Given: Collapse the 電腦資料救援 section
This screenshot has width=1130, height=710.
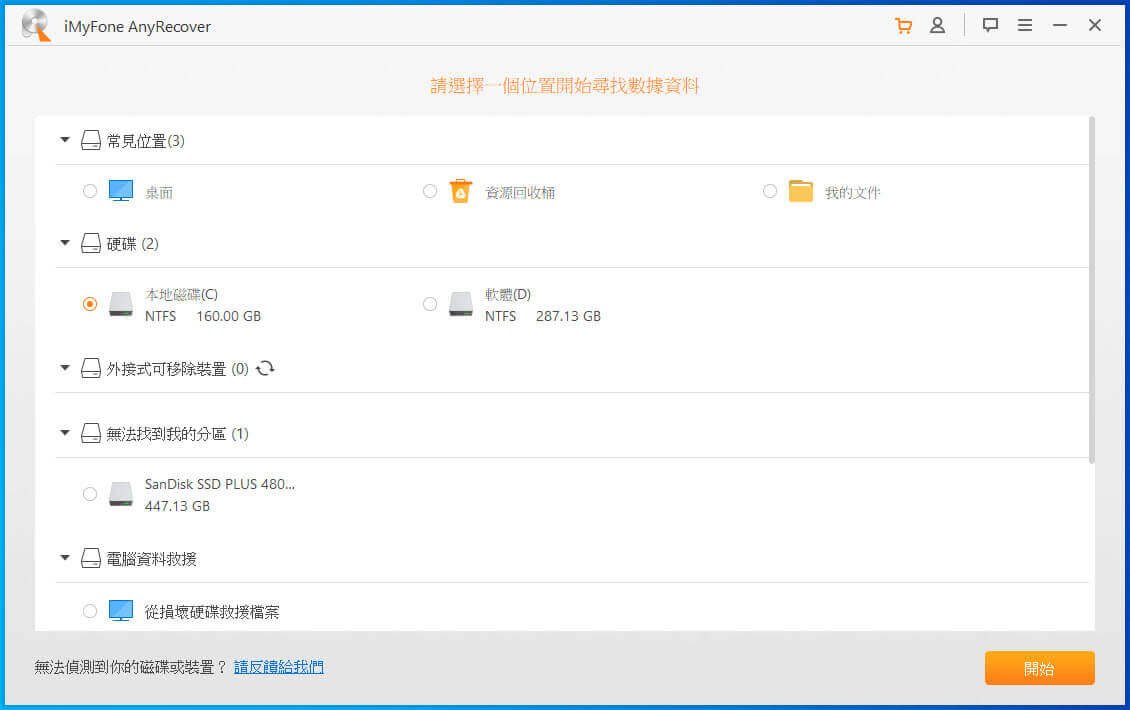Looking at the screenshot, I should click(x=65, y=558).
